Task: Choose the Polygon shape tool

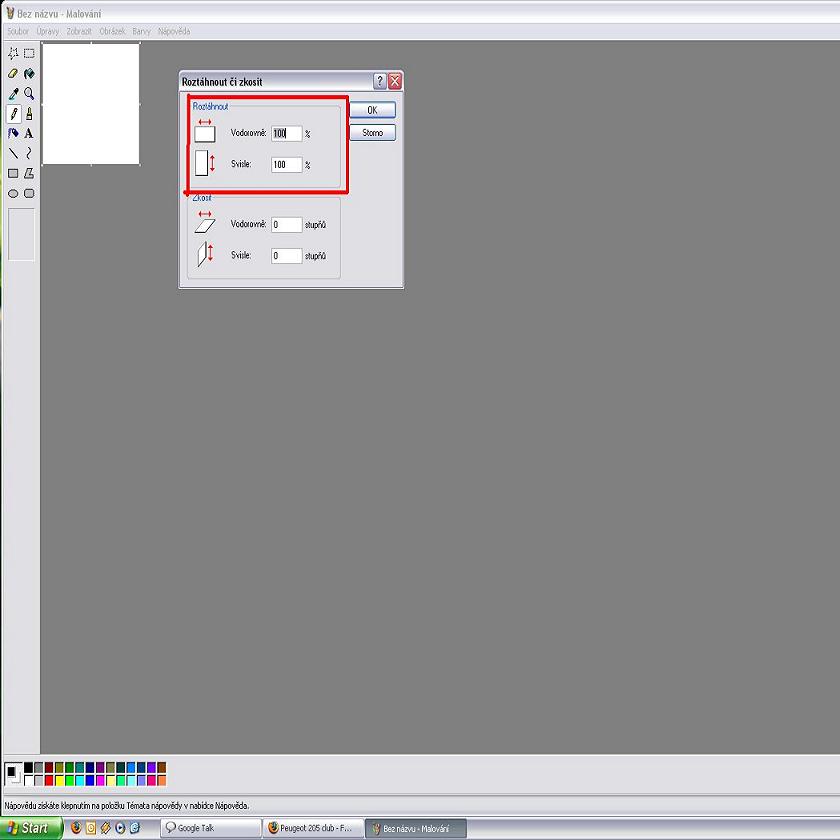Action: point(29,173)
